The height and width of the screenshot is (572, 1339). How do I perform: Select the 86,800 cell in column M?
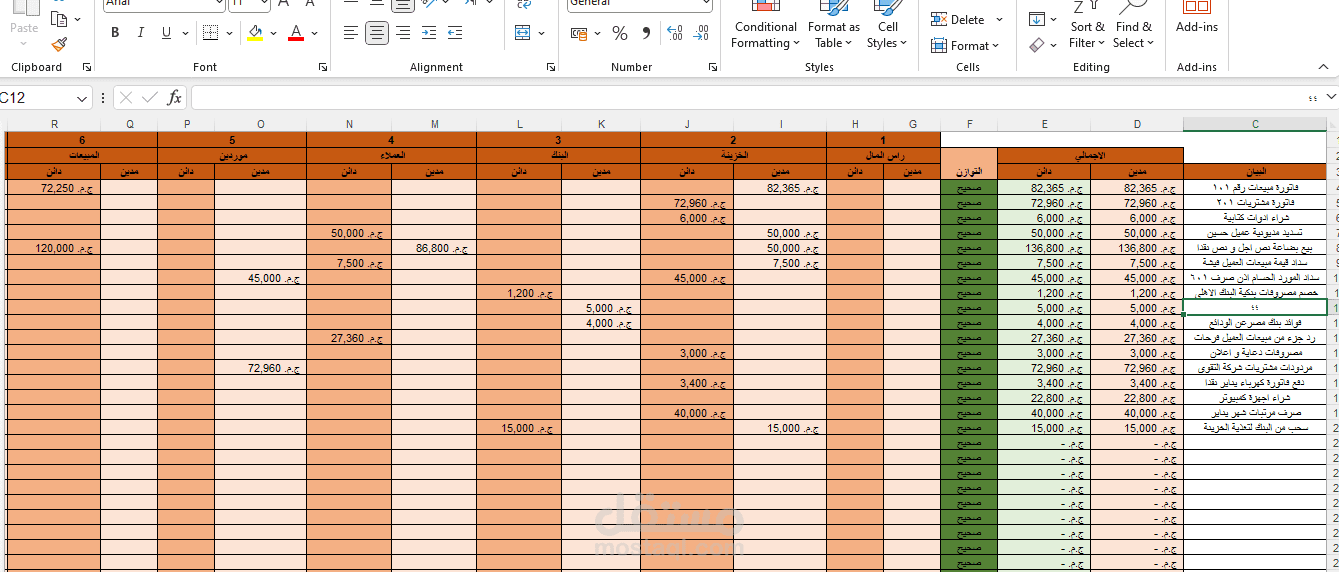pyautogui.click(x=434, y=247)
